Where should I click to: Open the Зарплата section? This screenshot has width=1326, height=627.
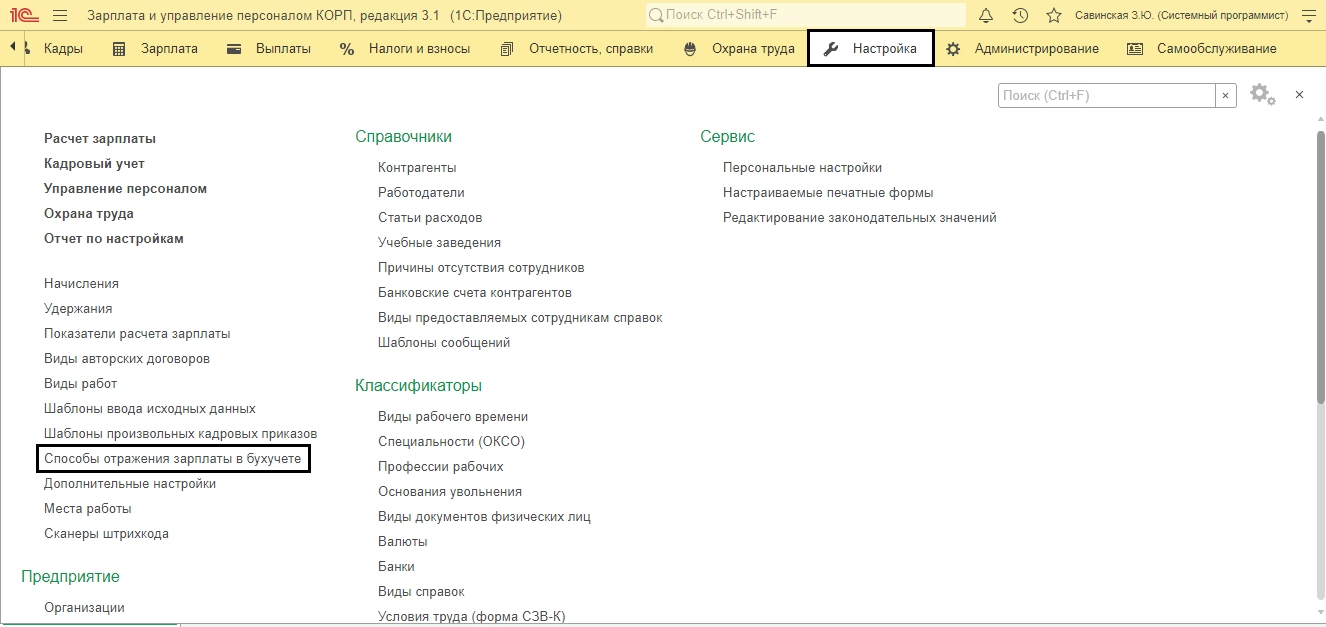(170, 49)
